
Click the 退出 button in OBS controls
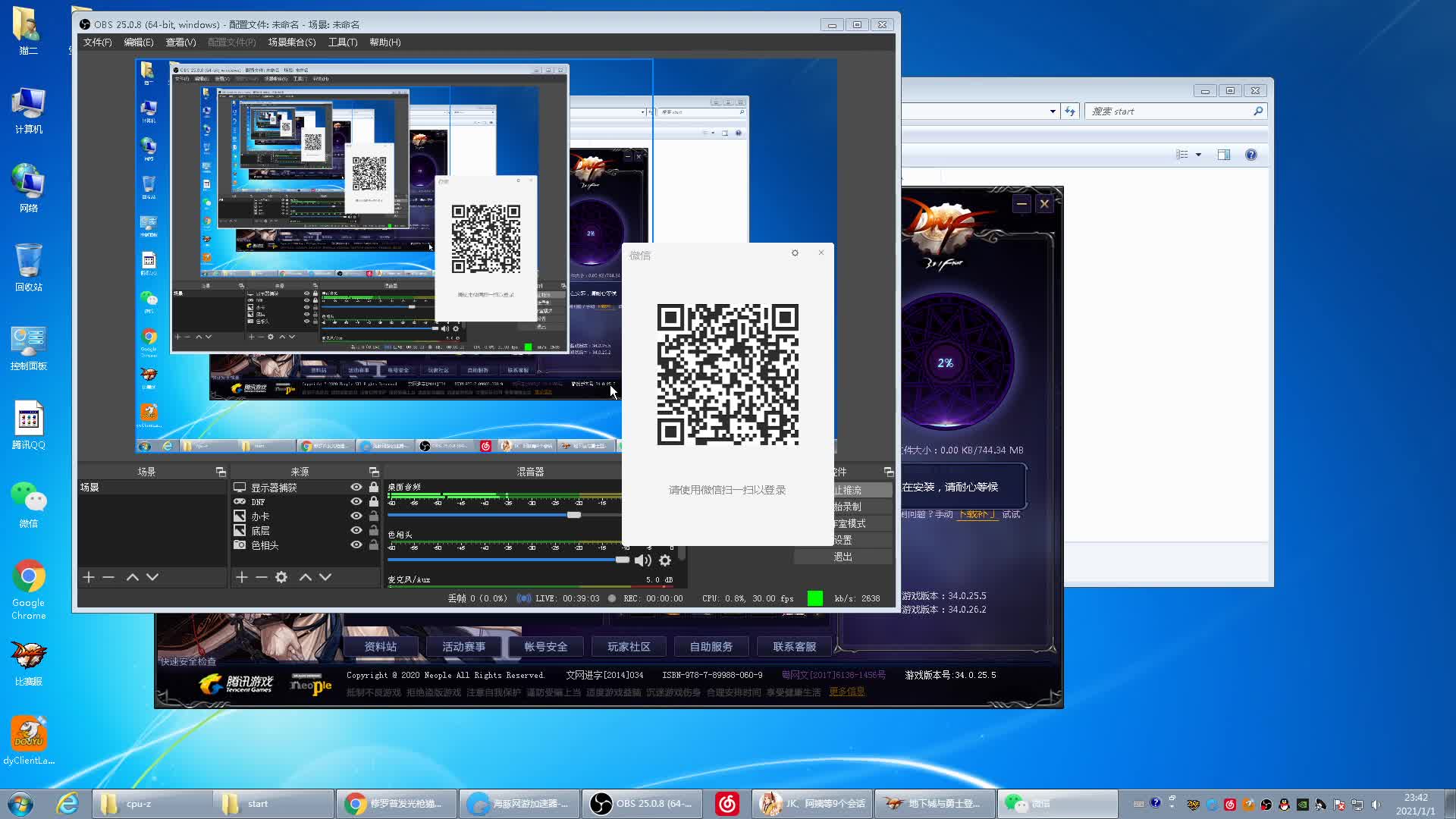pos(843,557)
